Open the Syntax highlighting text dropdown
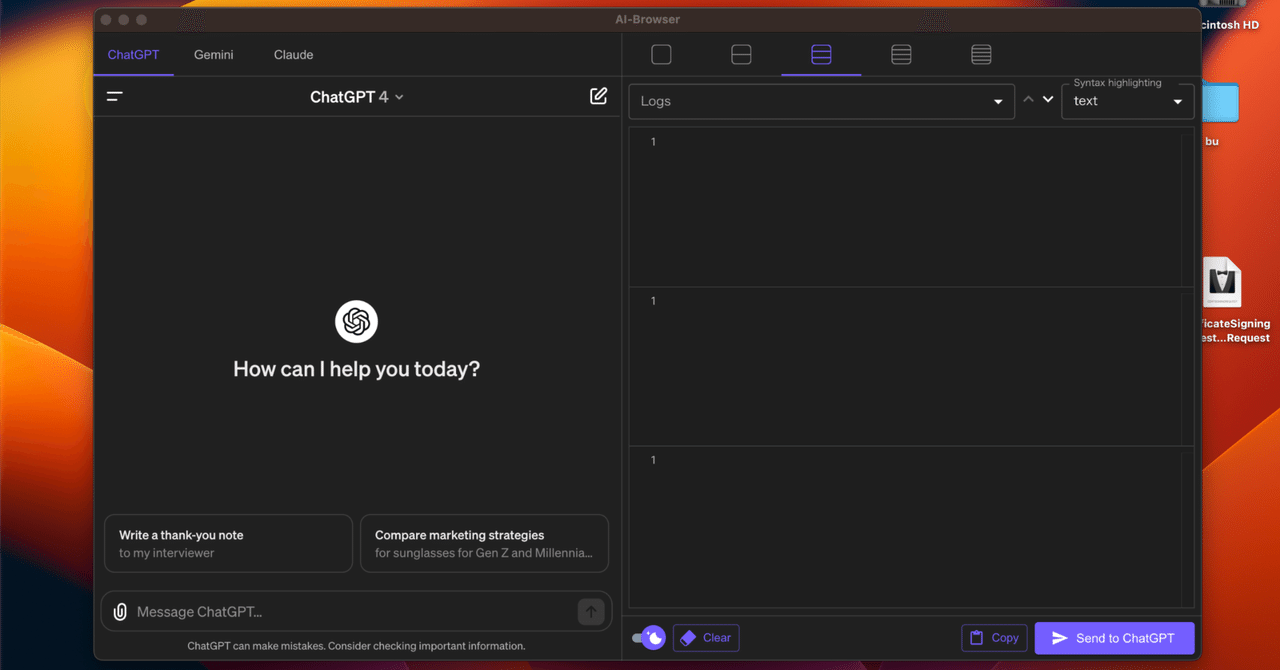Viewport: 1280px width, 670px height. (x=1127, y=101)
